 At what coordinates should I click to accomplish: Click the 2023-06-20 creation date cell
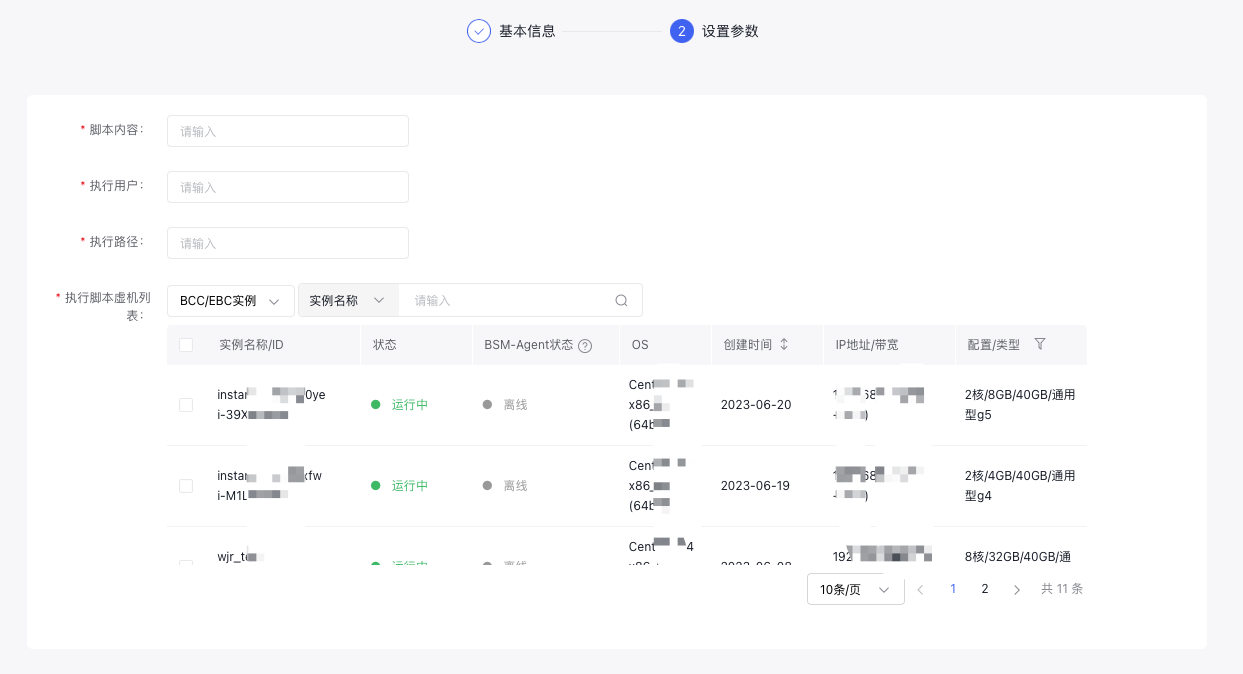(756, 405)
